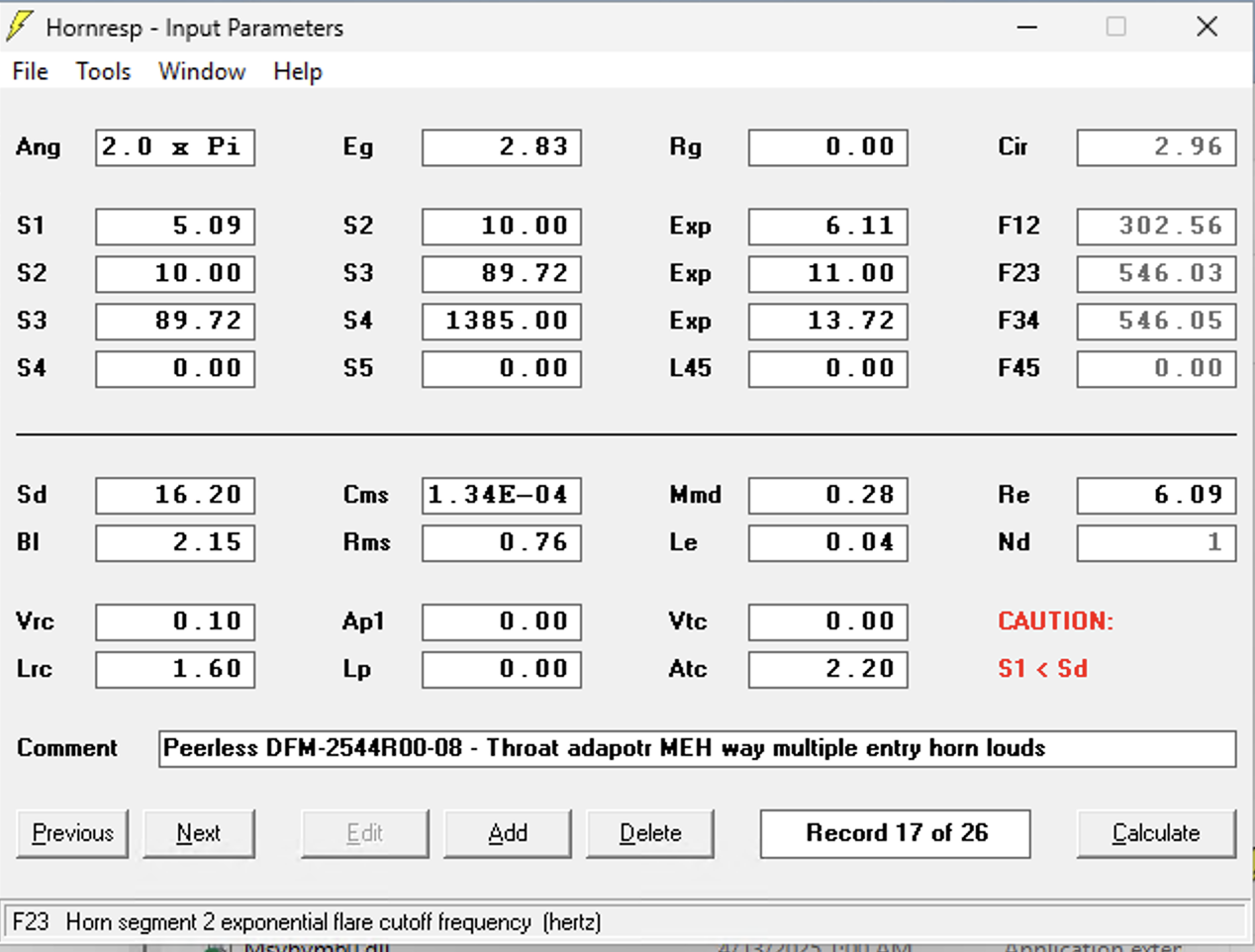This screenshot has width=1255, height=952.
Task: Click the F23 status bar description
Action: coord(307,922)
